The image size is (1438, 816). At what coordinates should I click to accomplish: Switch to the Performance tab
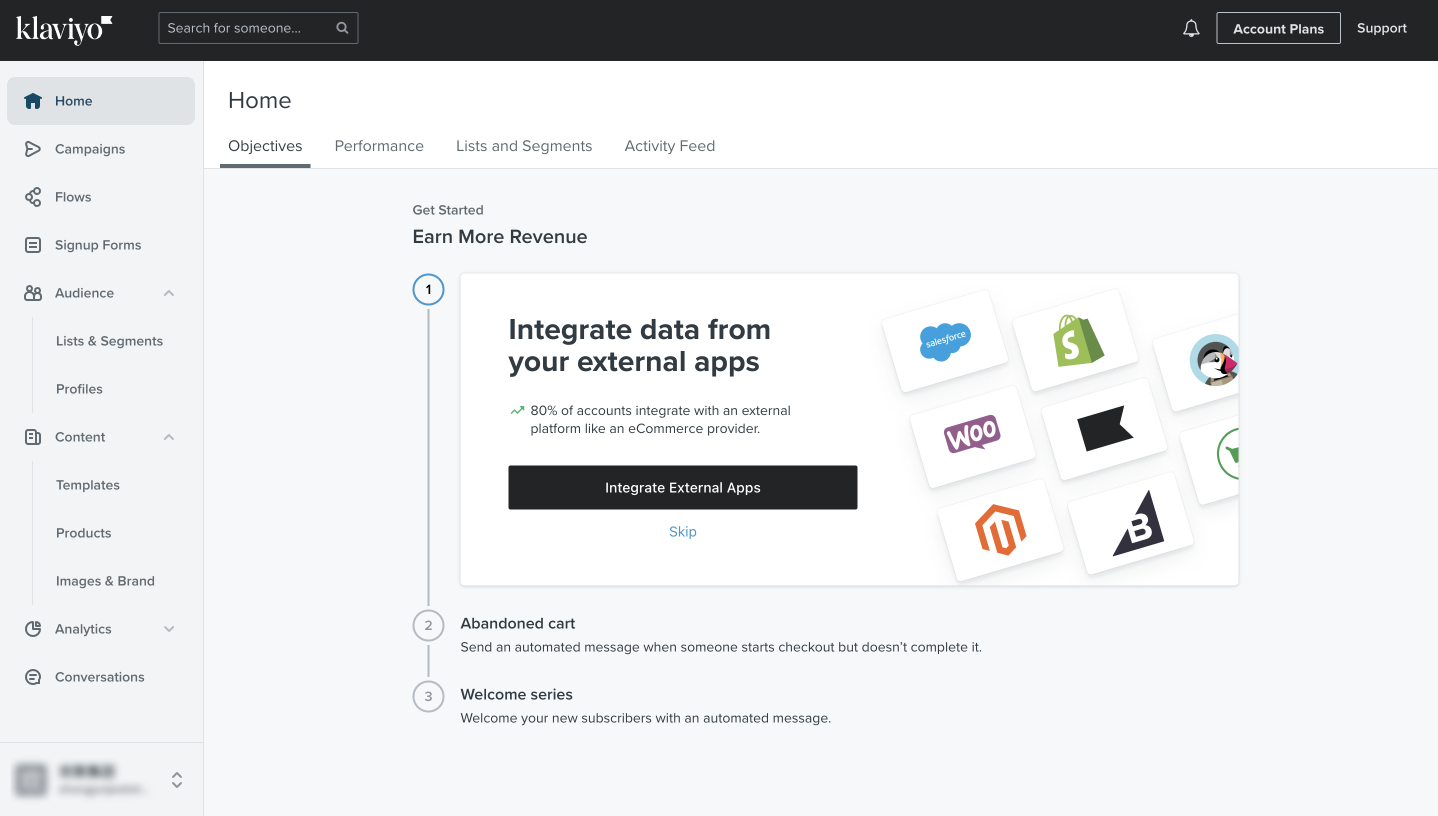click(x=379, y=146)
